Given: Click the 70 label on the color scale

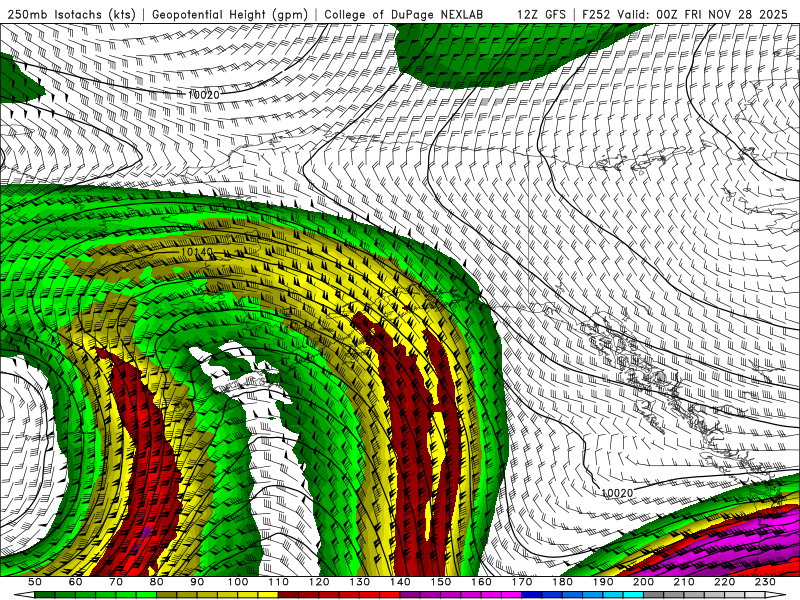Looking at the screenshot, I should tap(116, 582).
